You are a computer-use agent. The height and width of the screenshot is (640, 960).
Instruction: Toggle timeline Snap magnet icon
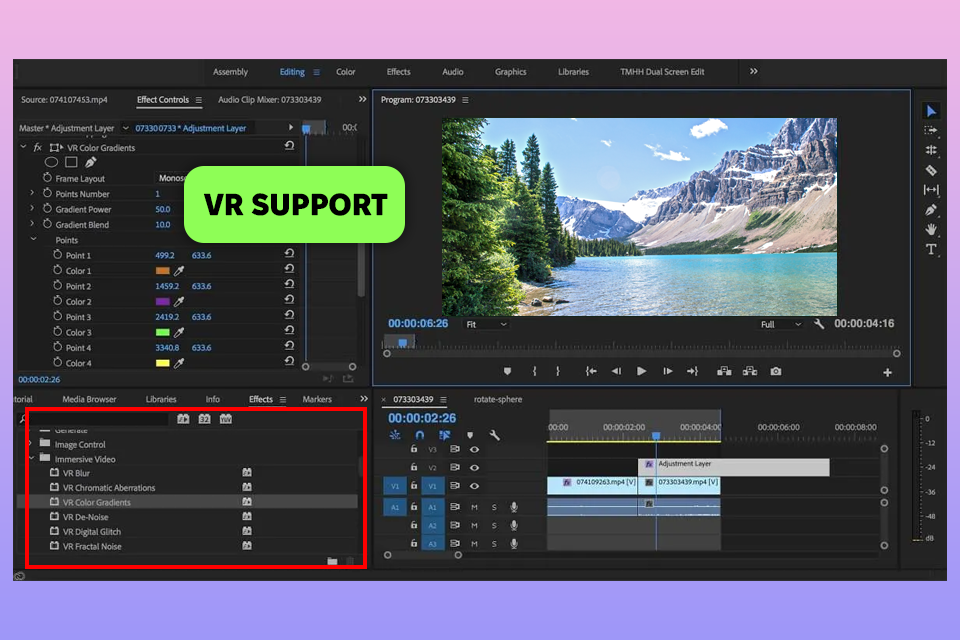click(419, 435)
